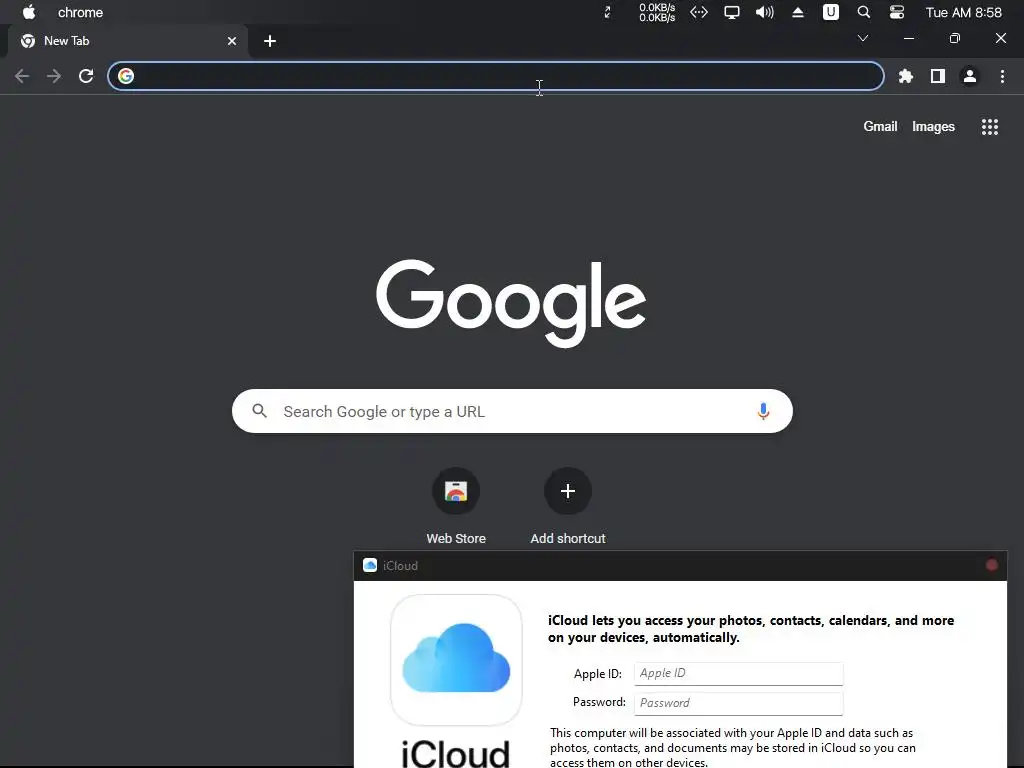Go forward to next page

point(54,76)
